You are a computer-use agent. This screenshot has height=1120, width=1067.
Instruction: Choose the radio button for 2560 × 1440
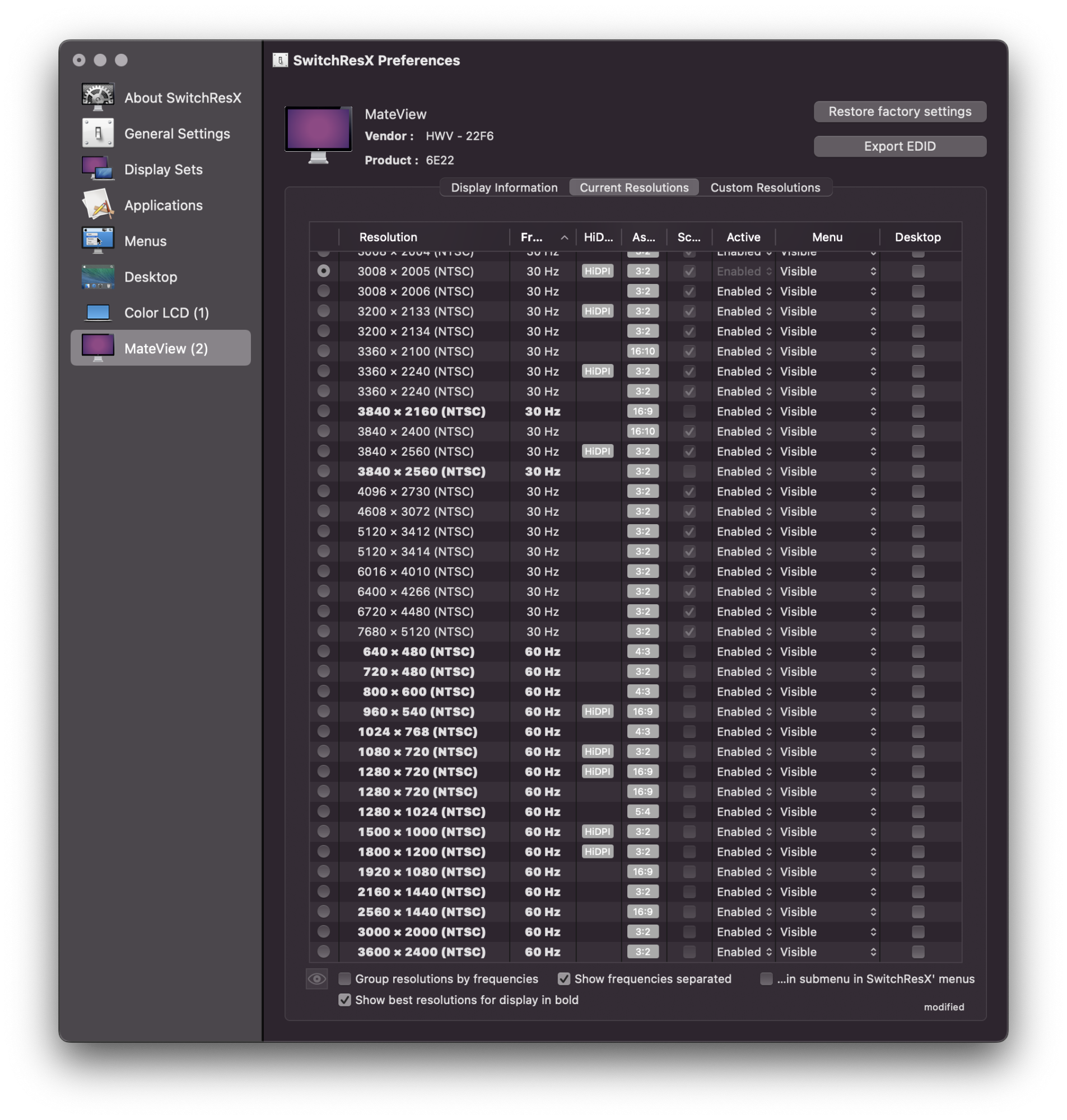[x=324, y=911]
